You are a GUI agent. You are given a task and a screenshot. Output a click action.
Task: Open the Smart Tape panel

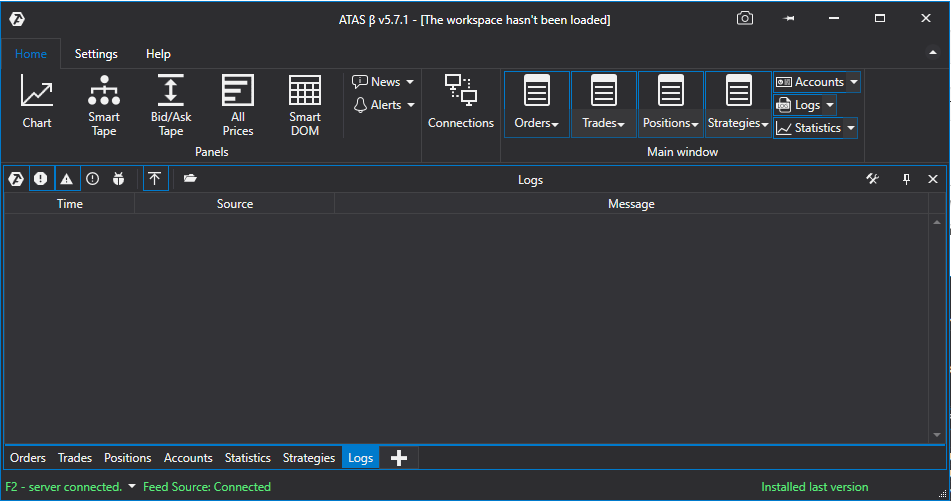pos(104,105)
